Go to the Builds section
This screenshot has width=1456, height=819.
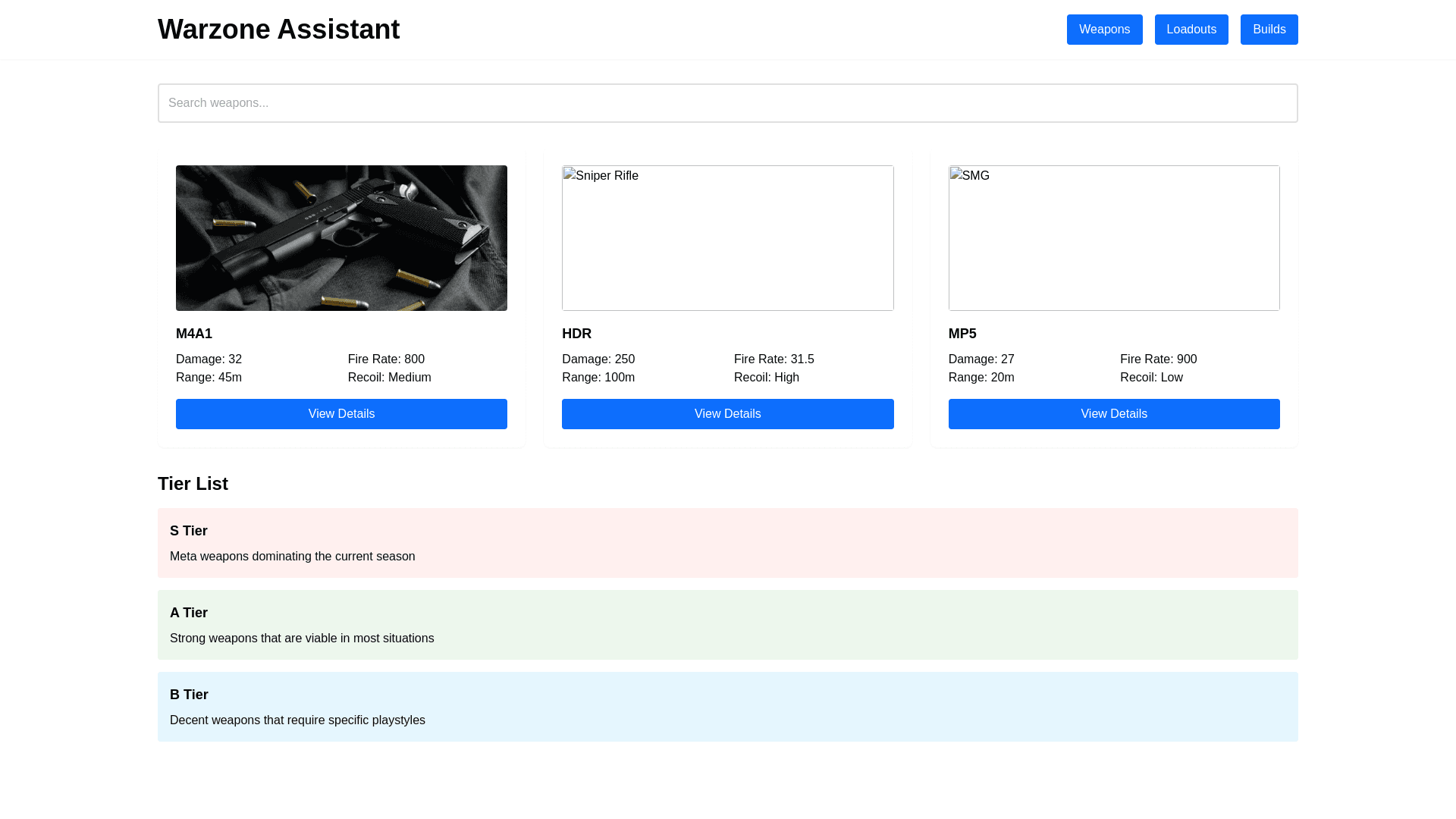(1269, 30)
